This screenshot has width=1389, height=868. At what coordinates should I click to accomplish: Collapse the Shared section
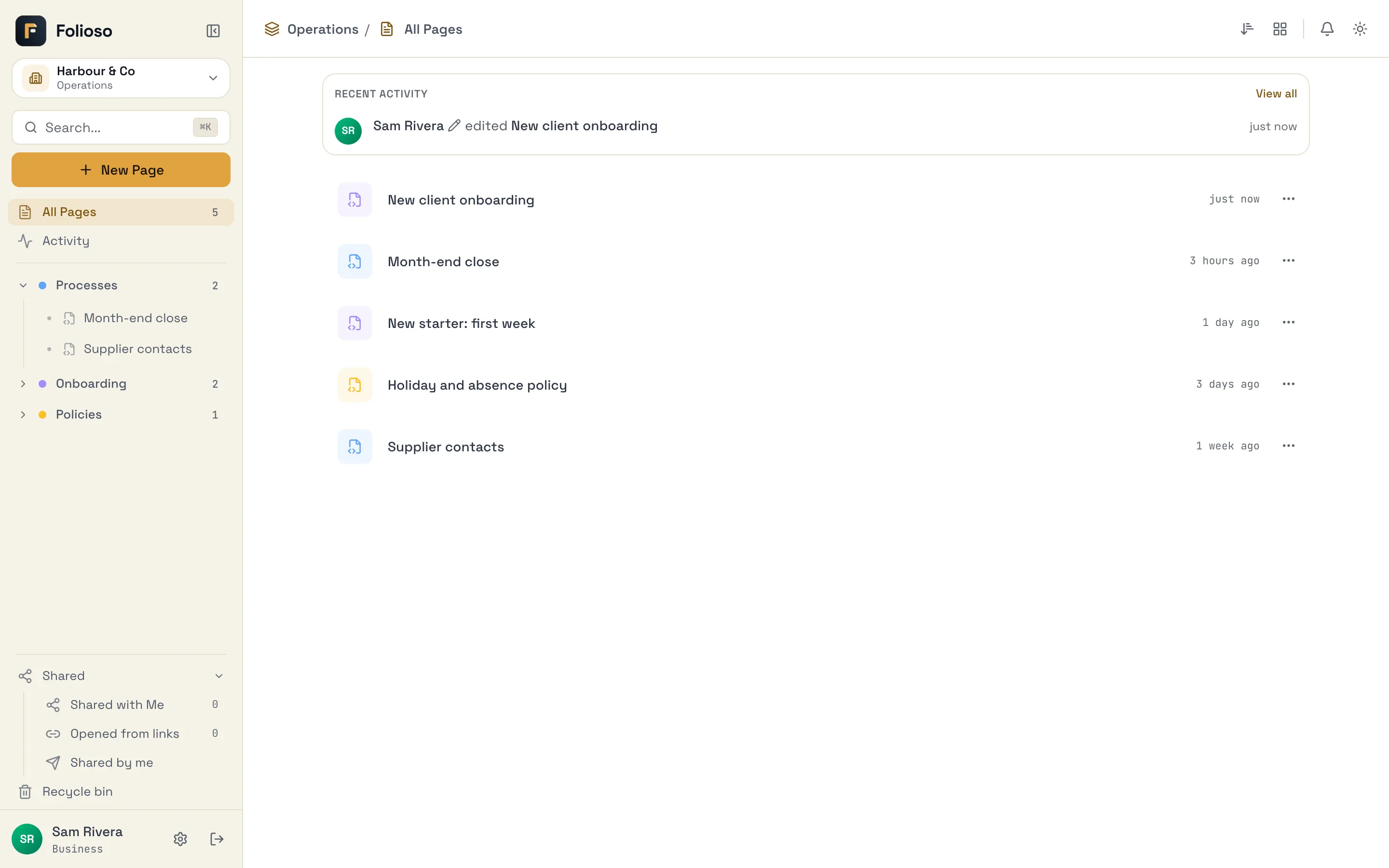coord(218,676)
